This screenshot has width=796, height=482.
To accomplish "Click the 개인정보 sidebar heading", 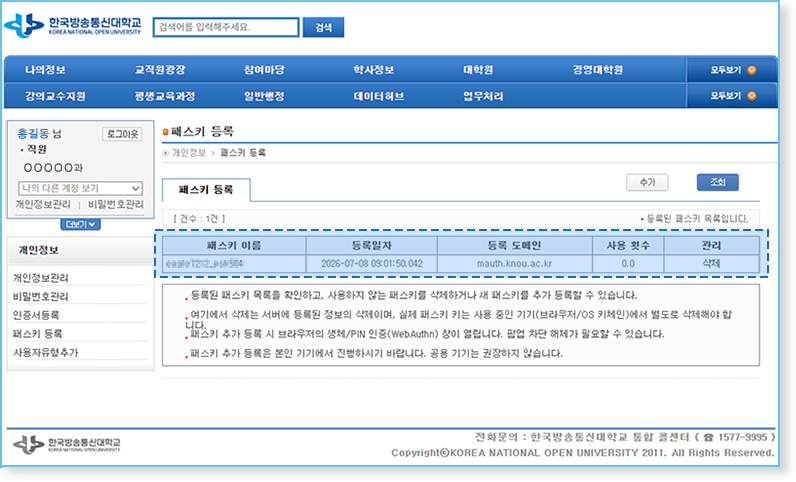I will [x=39, y=250].
